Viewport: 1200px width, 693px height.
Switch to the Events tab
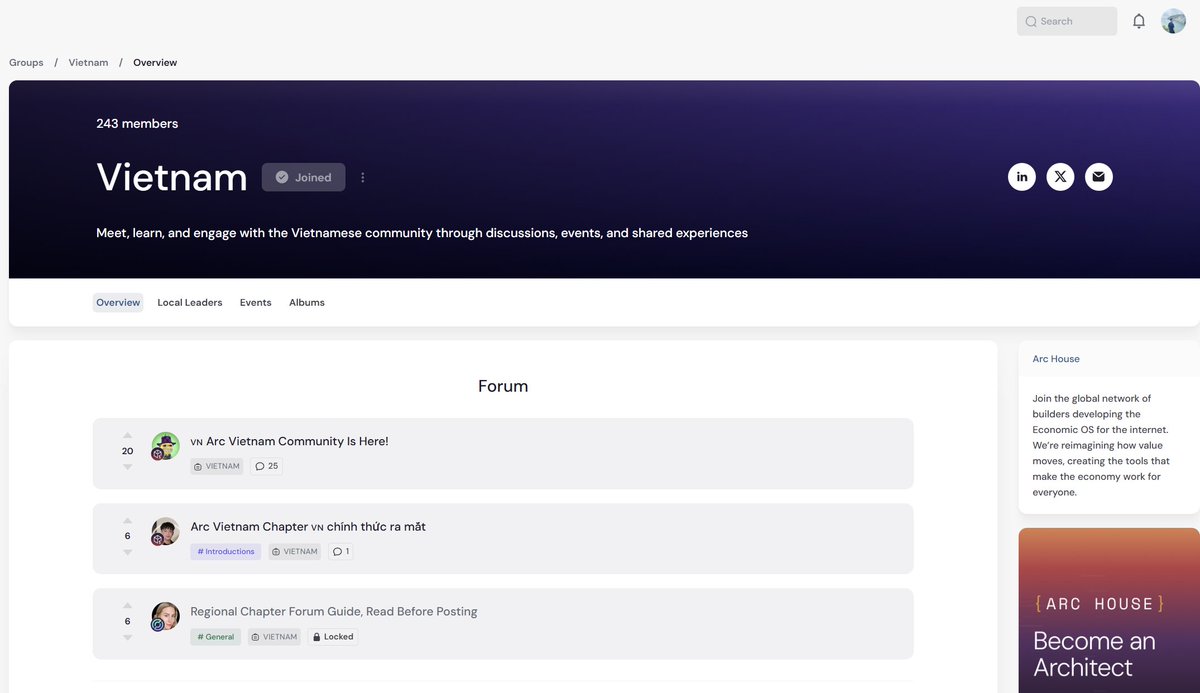coord(255,302)
